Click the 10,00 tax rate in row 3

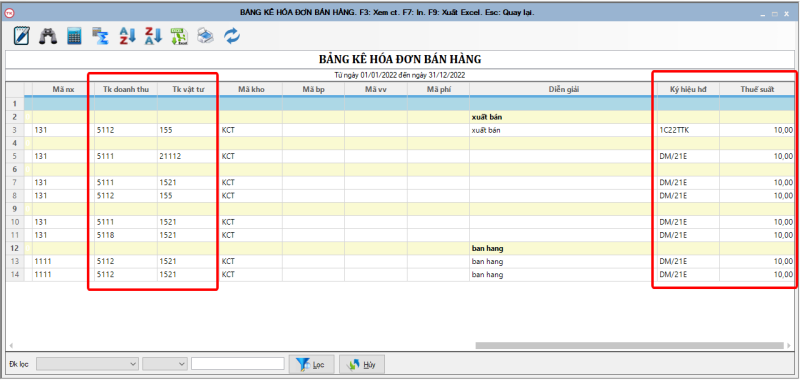pyautogui.click(x=758, y=130)
